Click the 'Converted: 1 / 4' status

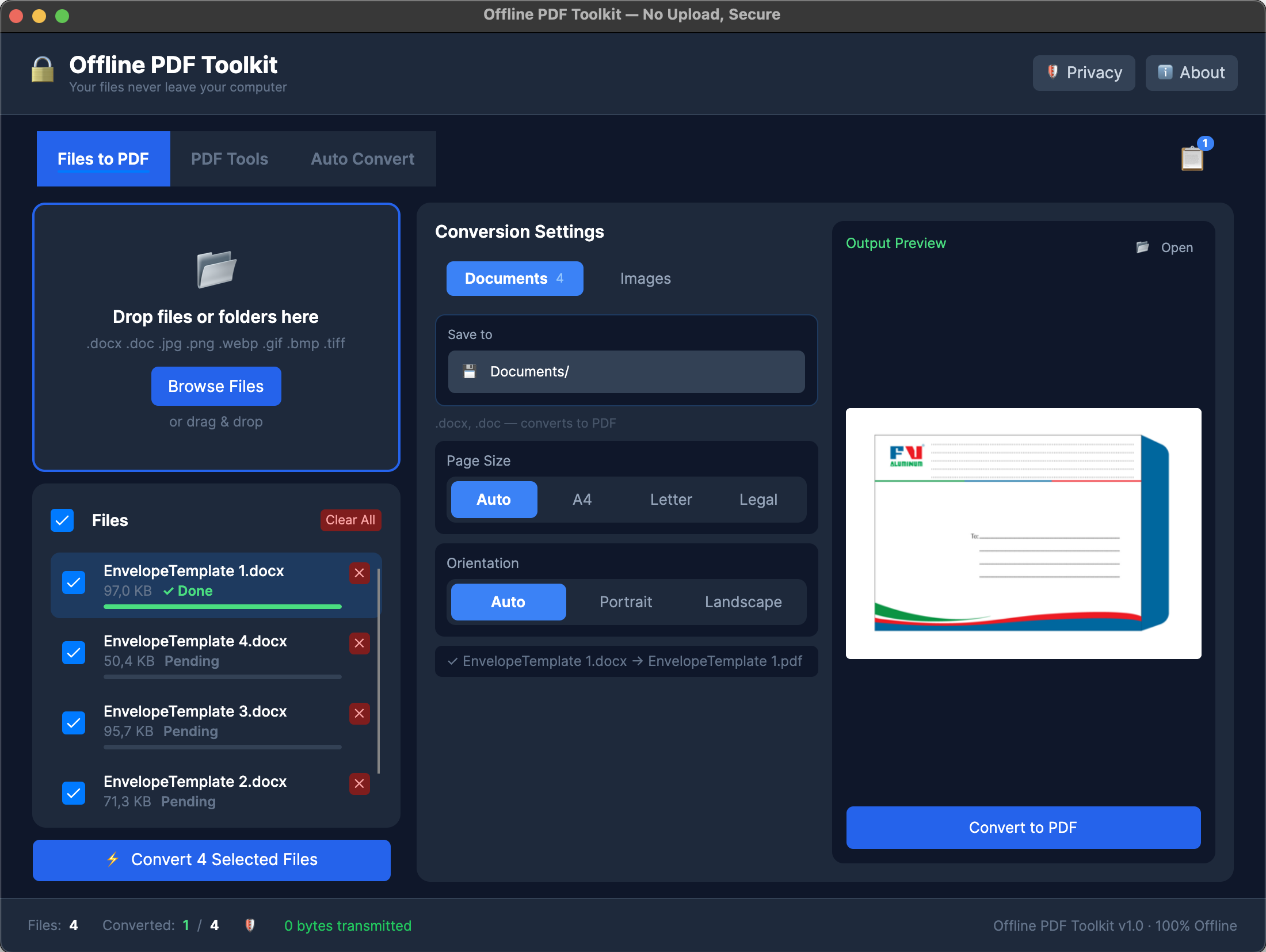coord(161,926)
